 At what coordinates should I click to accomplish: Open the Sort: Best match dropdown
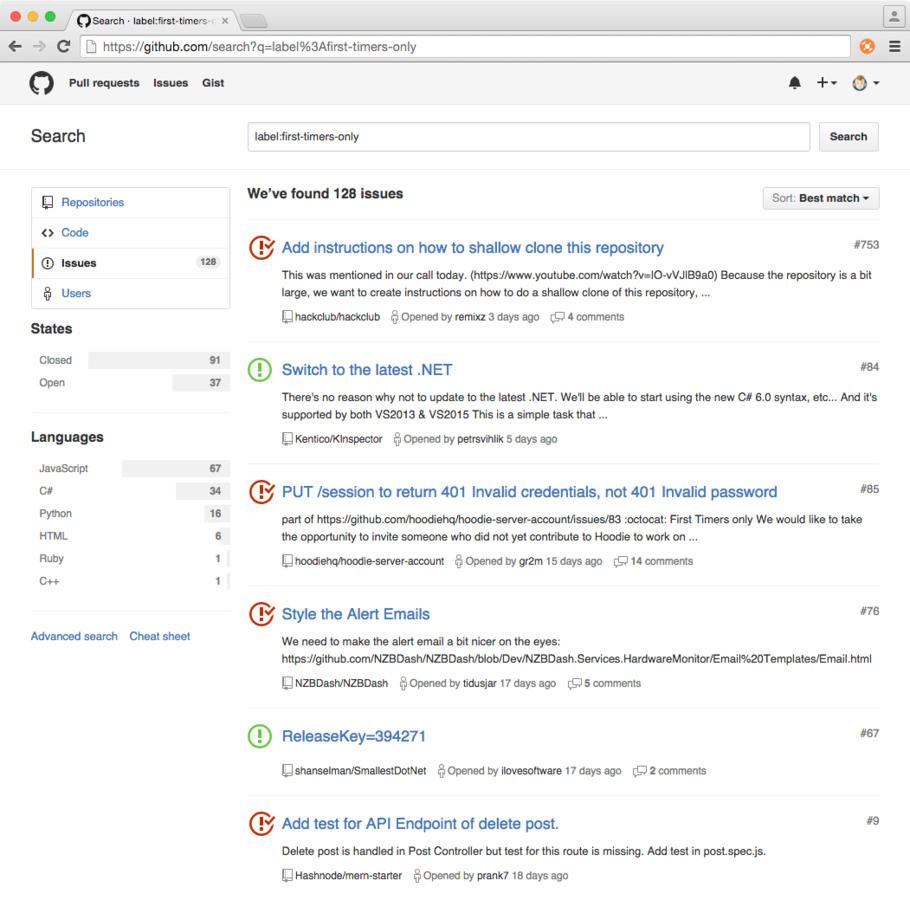(821, 198)
